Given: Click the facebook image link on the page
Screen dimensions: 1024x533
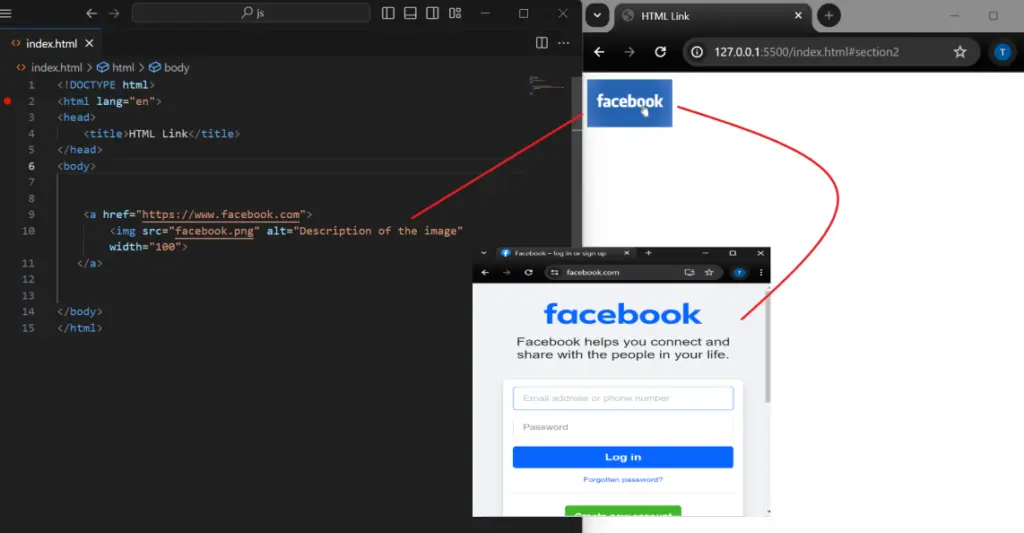Looking at the screenshot, I should click(x=630, y=103).
